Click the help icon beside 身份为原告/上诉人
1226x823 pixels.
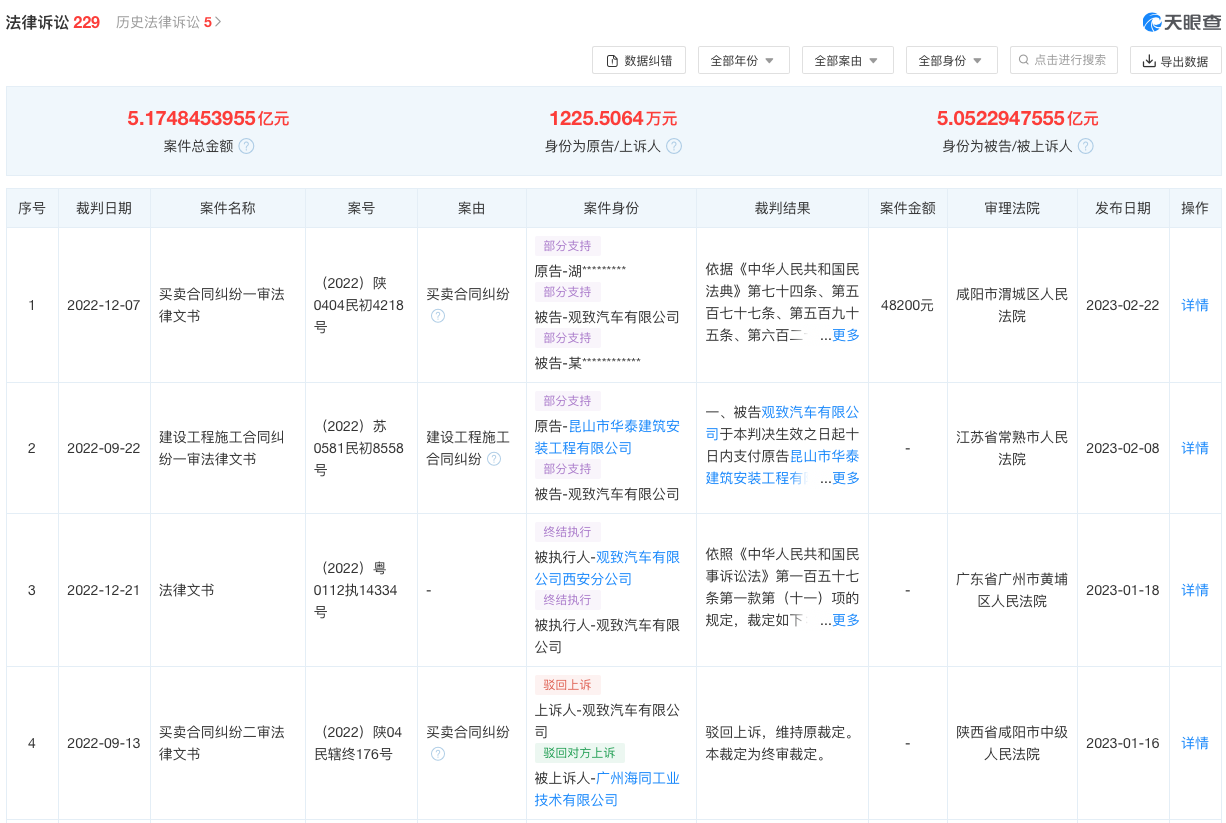(674, 146)
